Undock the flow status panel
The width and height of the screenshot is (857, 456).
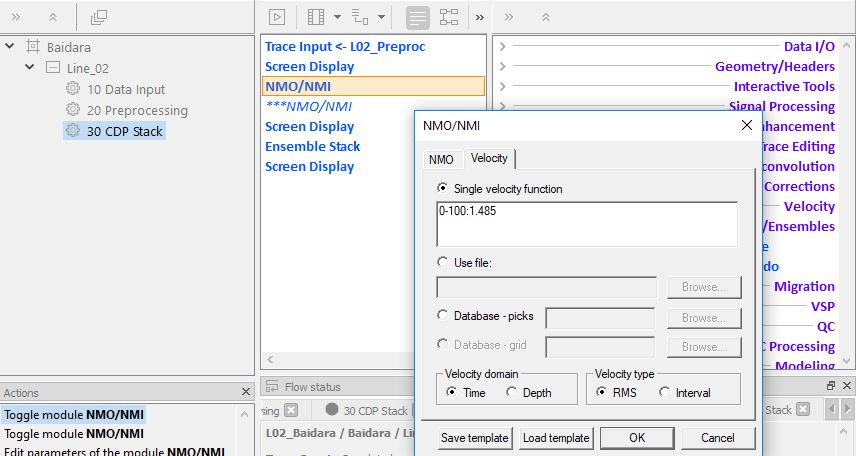click(x=831, y=386)
